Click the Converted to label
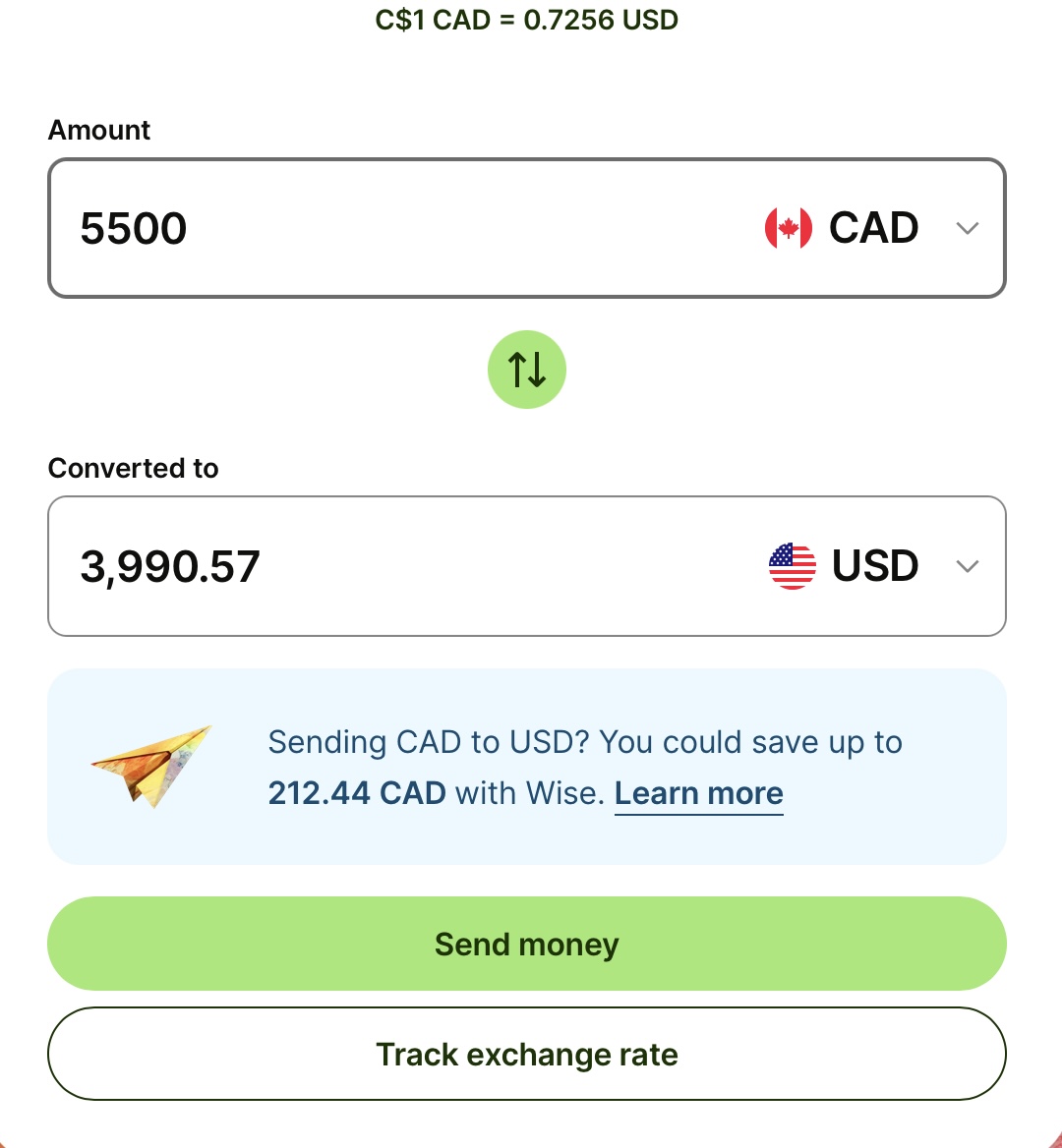This screenshot has width=1062, height=1148. coord(133,468)
